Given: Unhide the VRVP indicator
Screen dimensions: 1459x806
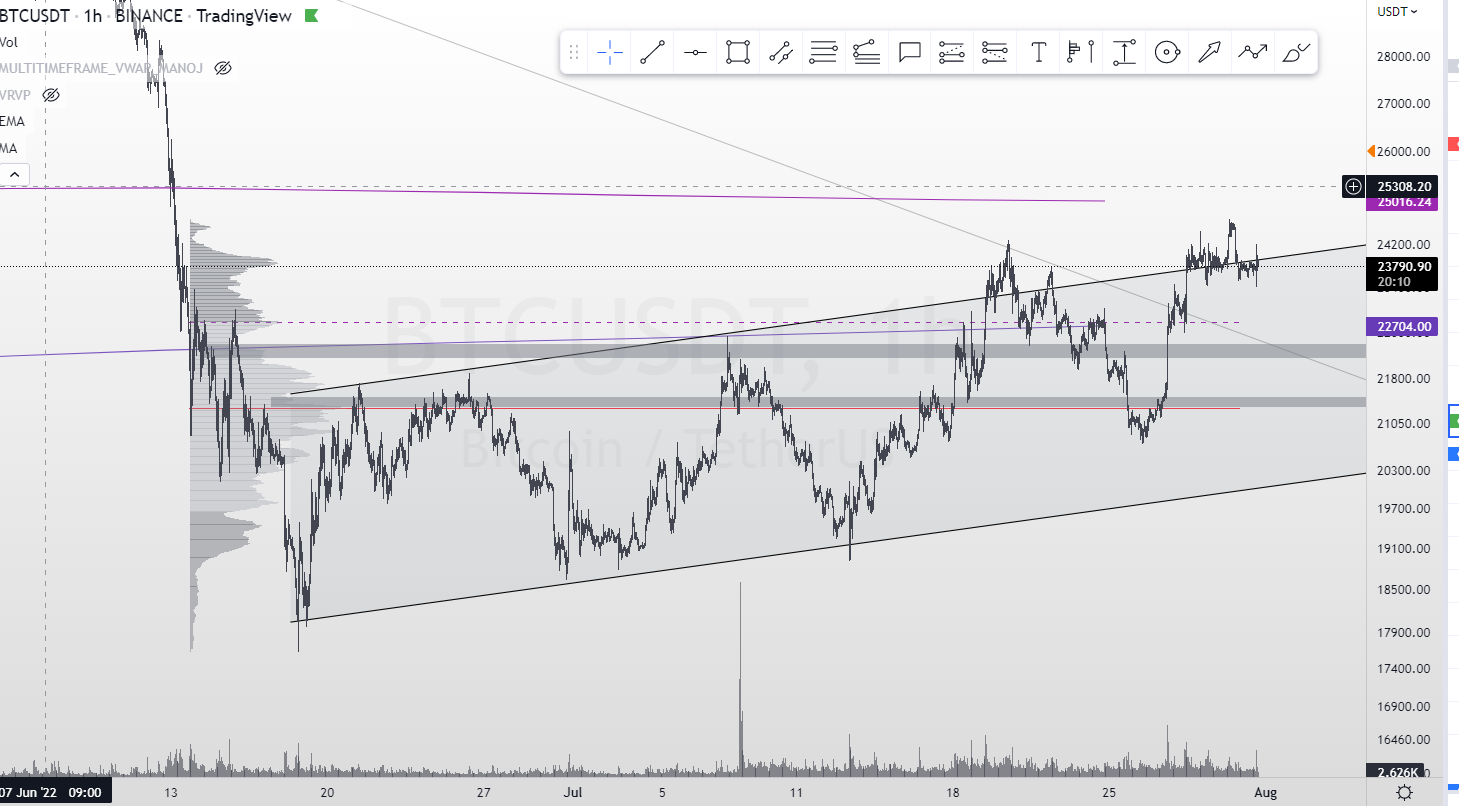Looking at the screenshot, I should [51, 95].
